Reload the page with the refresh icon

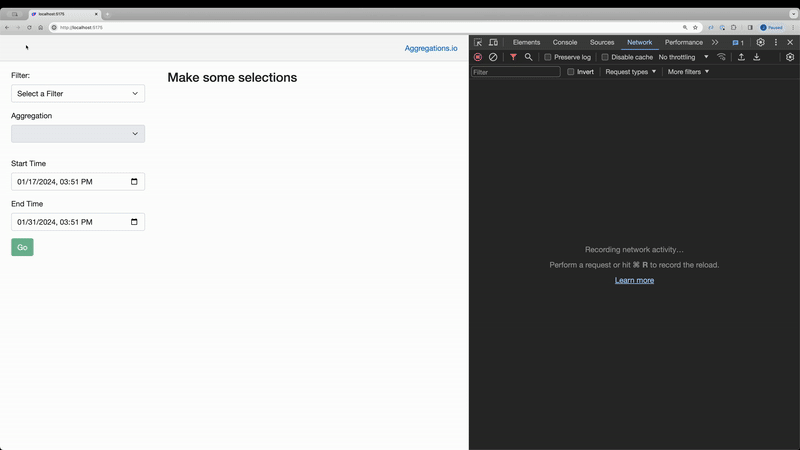(29, 28)
